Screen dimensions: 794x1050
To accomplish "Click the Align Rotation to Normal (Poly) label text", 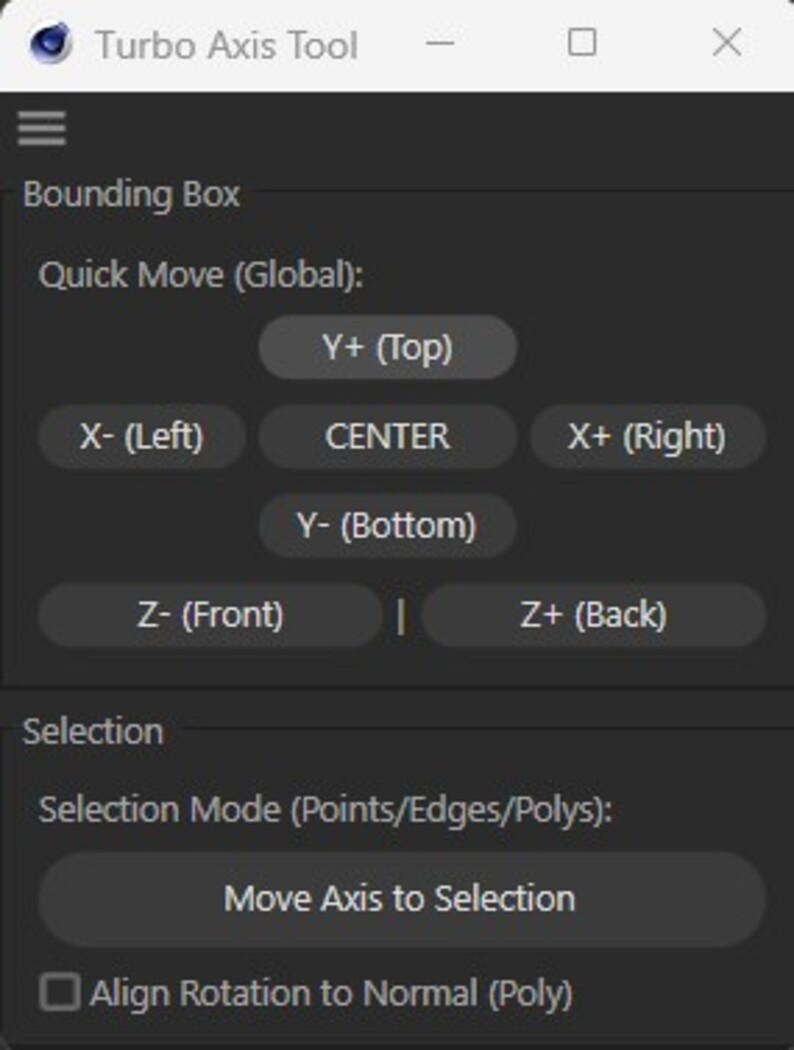I will click(x=331, y=993).
